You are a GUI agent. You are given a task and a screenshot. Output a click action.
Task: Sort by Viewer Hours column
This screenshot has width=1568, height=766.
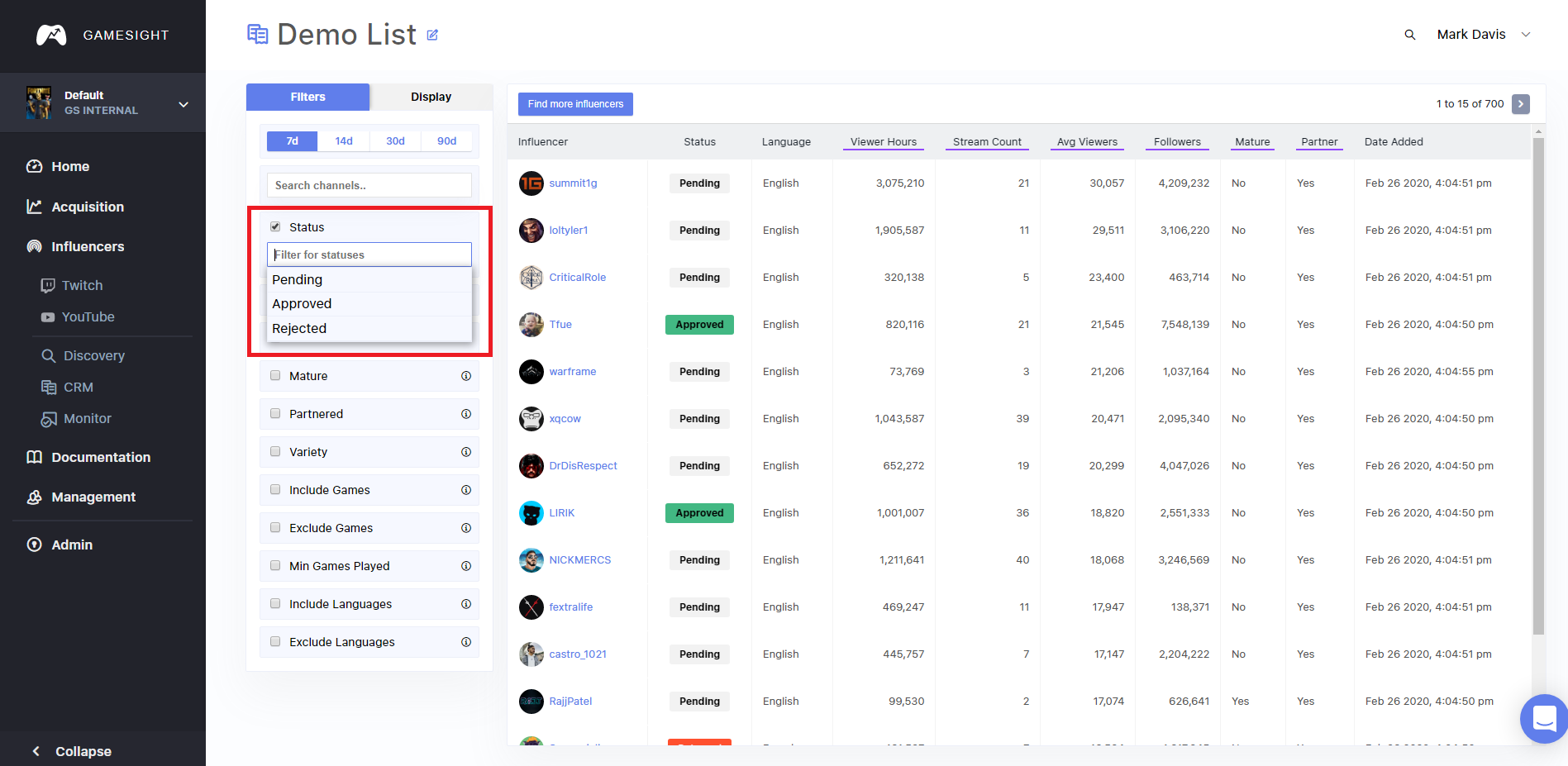pos(884,142)
